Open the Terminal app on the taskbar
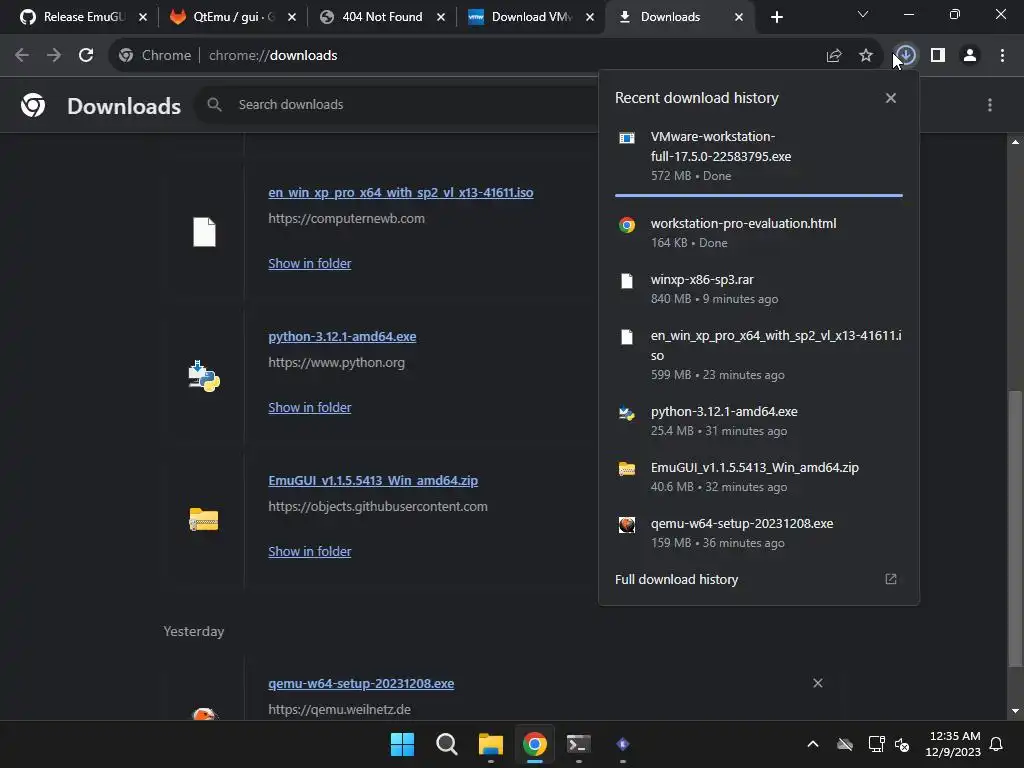The height and width of the screenshot is (768, 1024). pyautogui.click(x=579, y=744)
